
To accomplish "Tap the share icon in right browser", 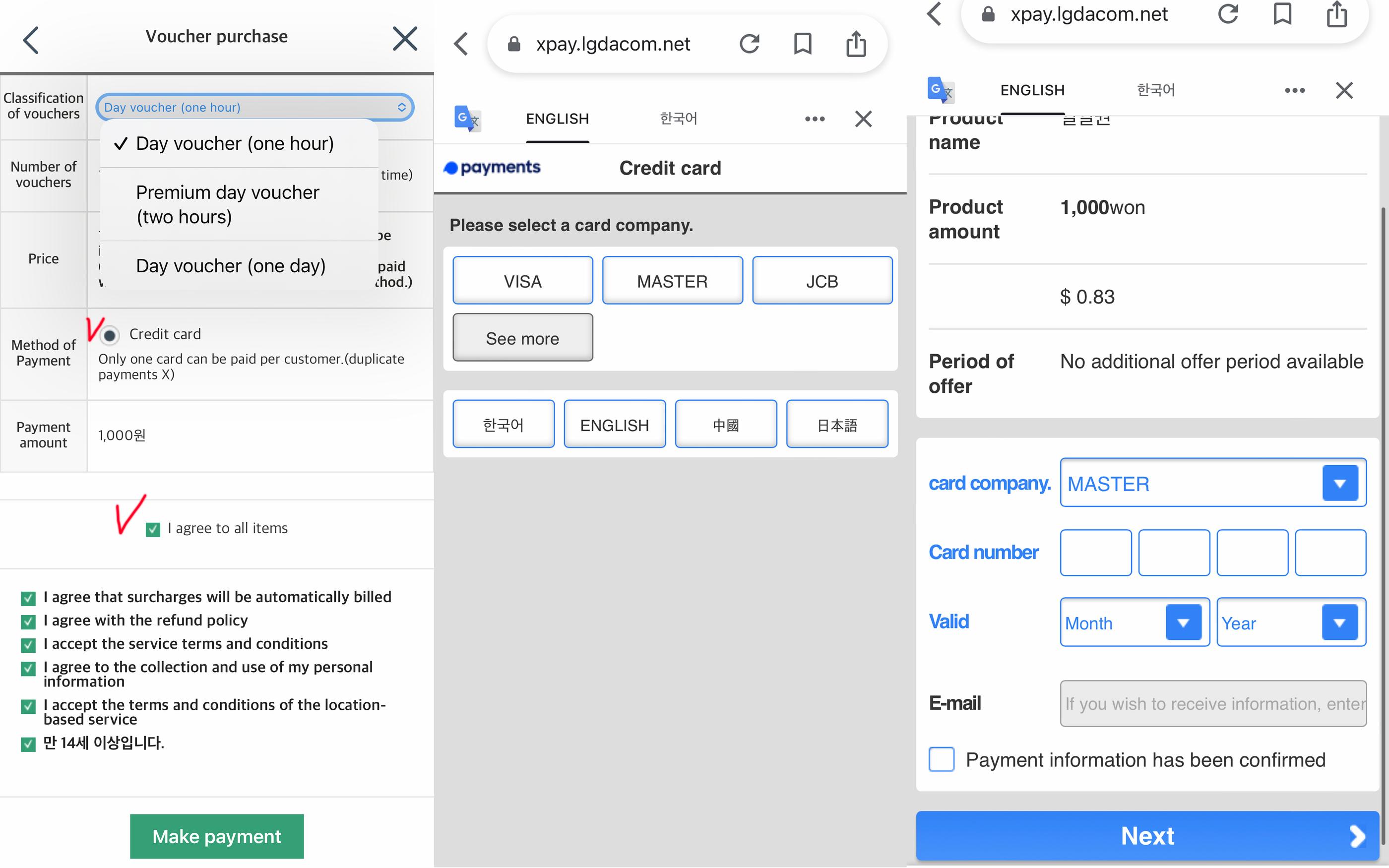I will point(1336,14).
